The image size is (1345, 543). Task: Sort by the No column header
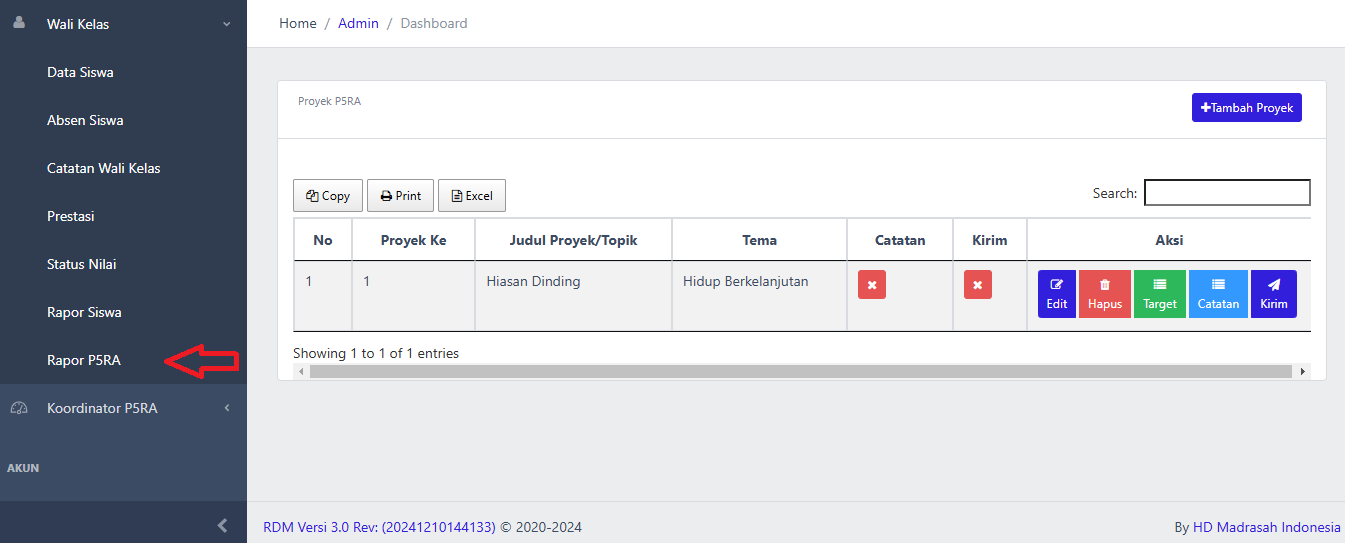point(323,240)
